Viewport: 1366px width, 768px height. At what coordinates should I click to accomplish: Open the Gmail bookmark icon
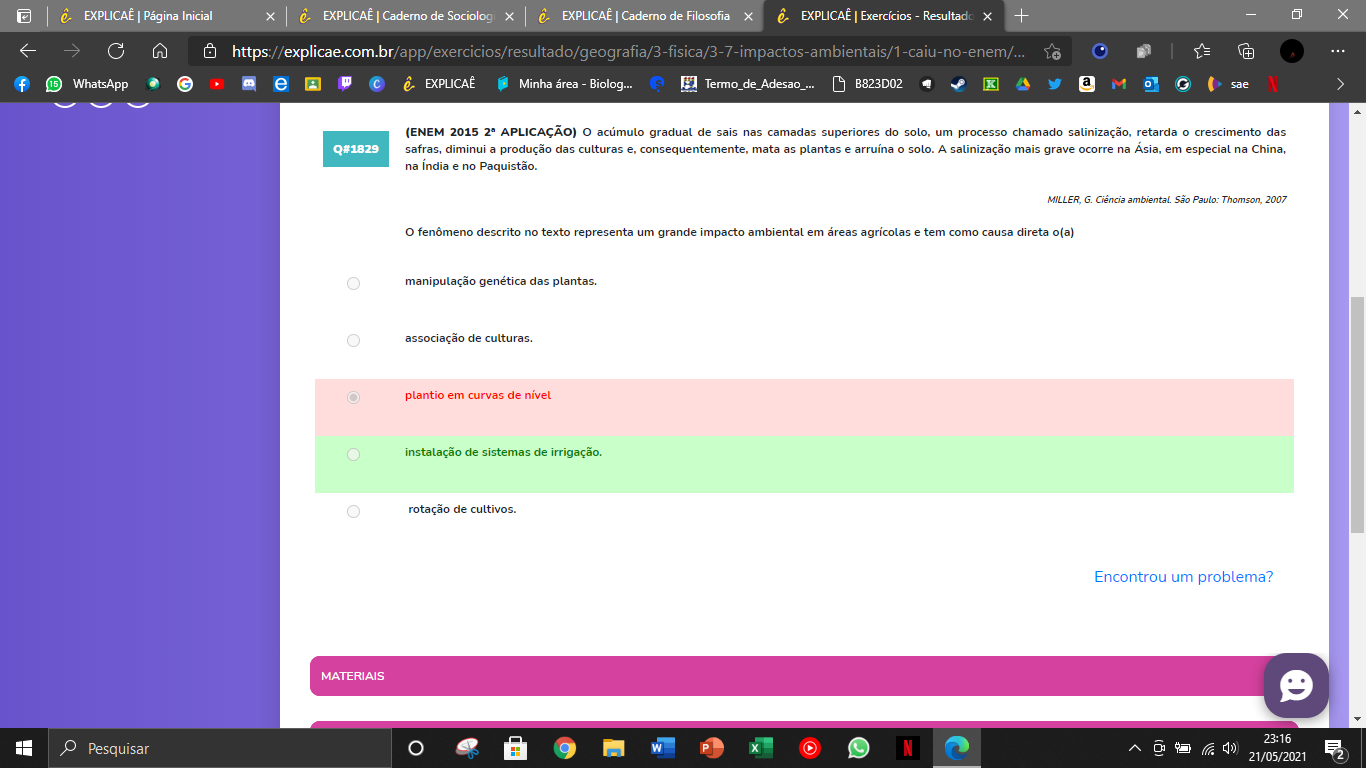pyautogui.click(x=1119, y=84)
